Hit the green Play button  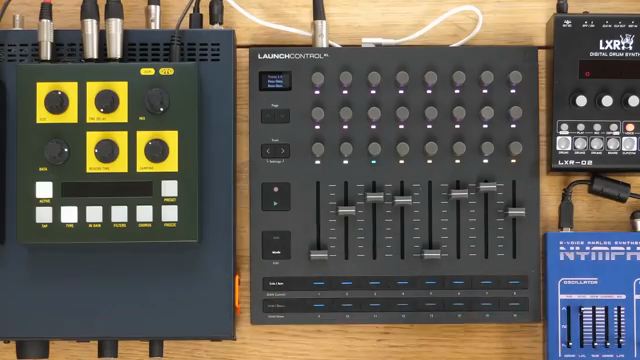276,203
